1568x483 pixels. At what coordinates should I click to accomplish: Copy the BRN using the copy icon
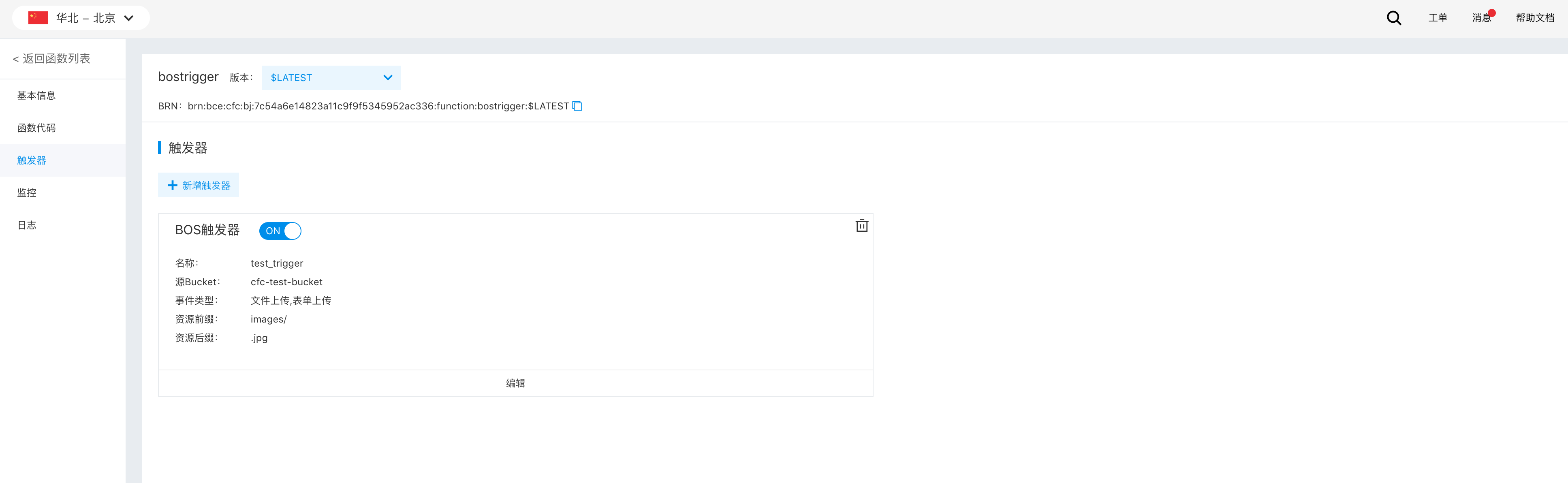pos(578,106)
